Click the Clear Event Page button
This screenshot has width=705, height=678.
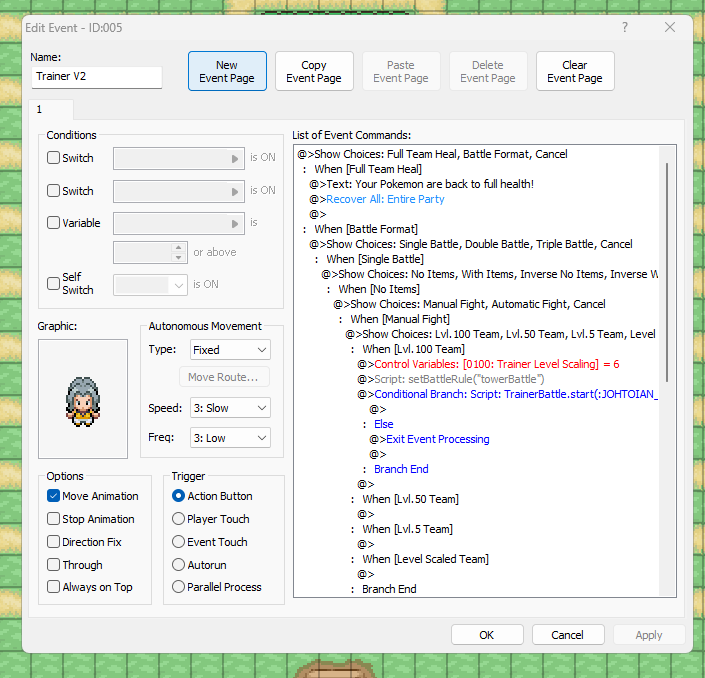pyautogui.click(x=575, y=72)
